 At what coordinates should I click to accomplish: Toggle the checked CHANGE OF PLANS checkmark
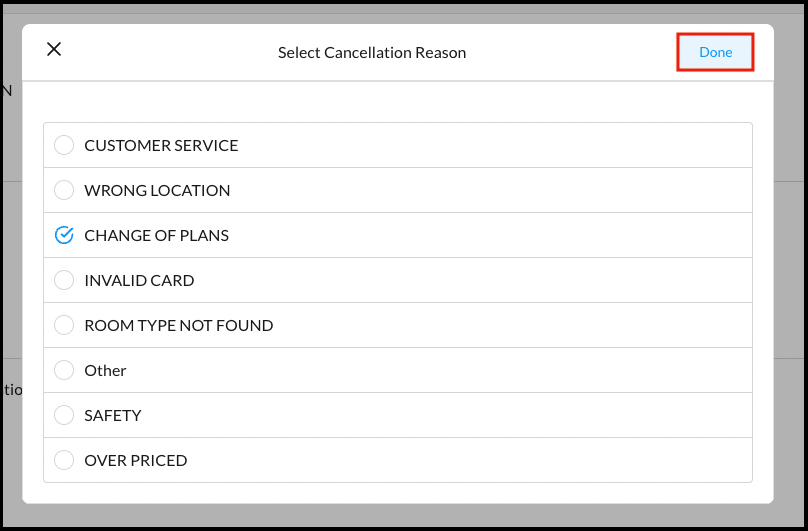[x=64, y=235]
